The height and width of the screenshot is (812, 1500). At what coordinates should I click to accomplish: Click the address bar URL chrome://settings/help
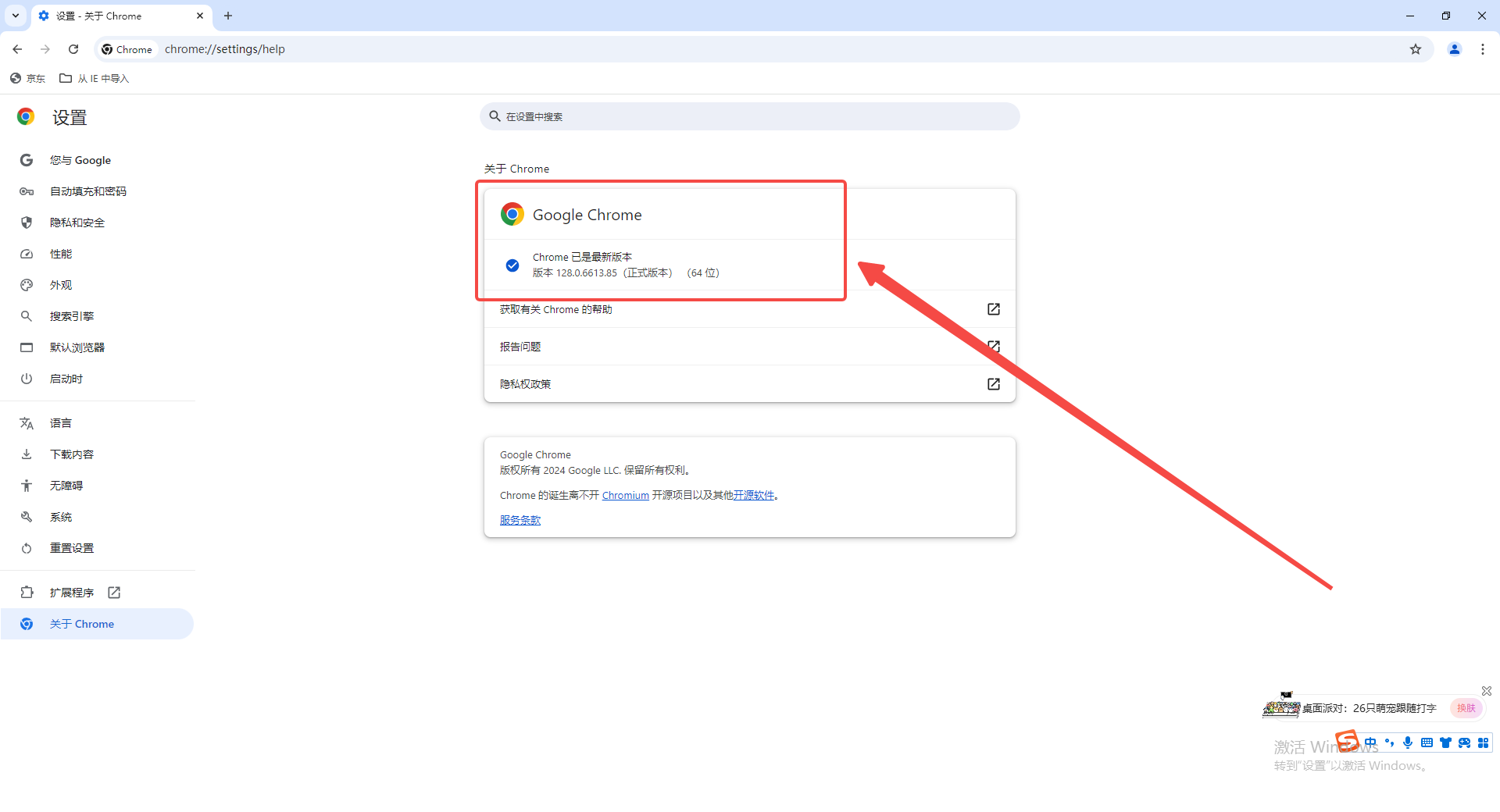tap(225, 49)
